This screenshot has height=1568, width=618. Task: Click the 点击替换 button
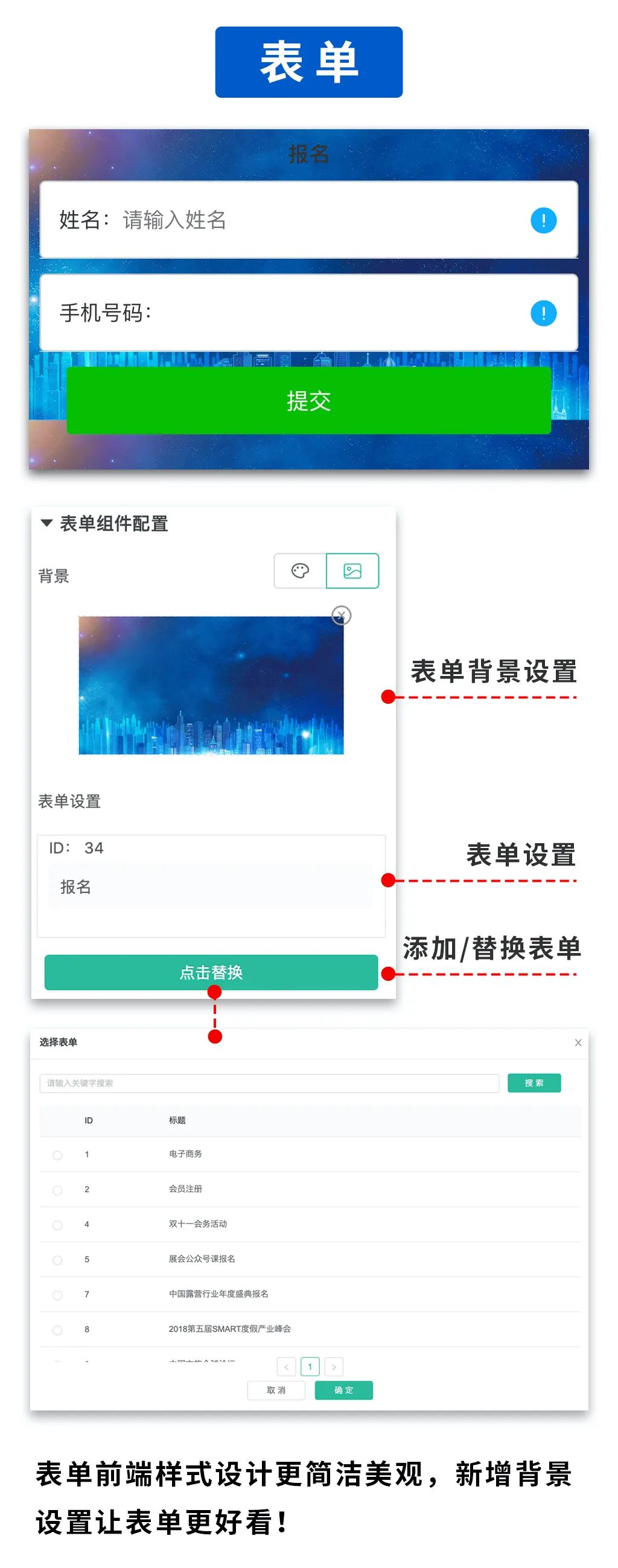(x=211, y=972)
